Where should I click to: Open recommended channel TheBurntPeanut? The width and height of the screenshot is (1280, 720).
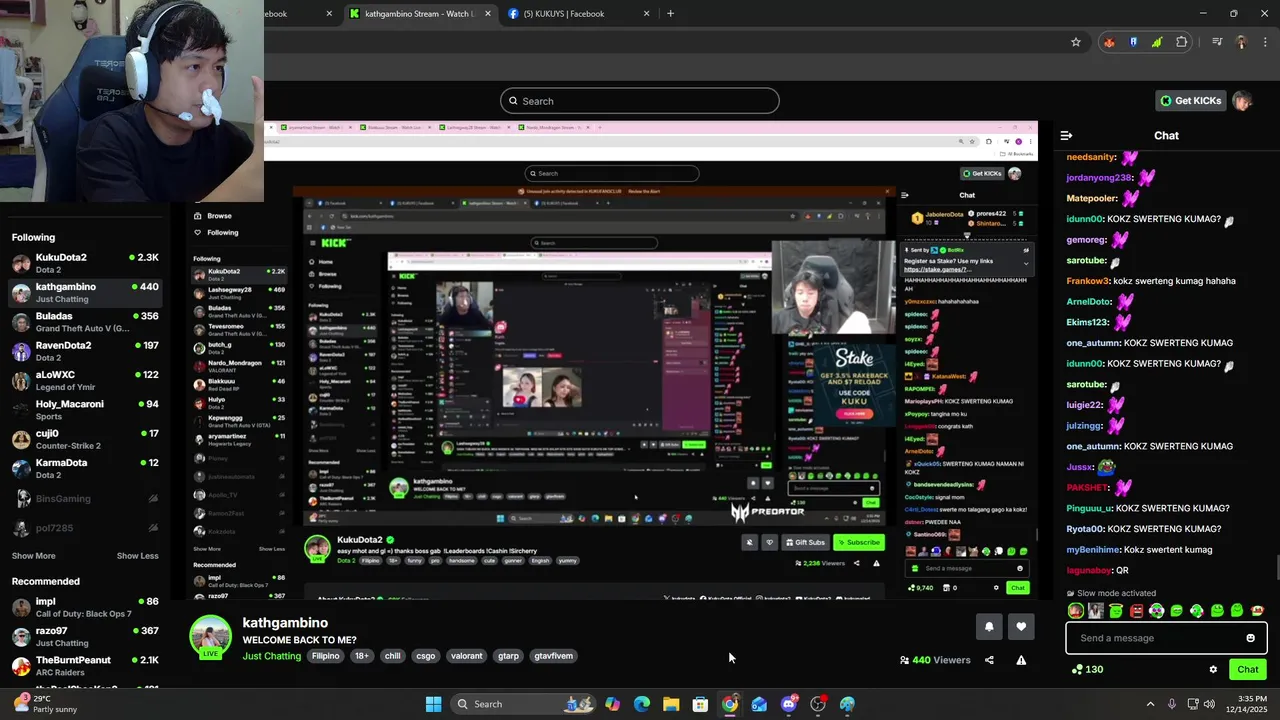point(85,666)
